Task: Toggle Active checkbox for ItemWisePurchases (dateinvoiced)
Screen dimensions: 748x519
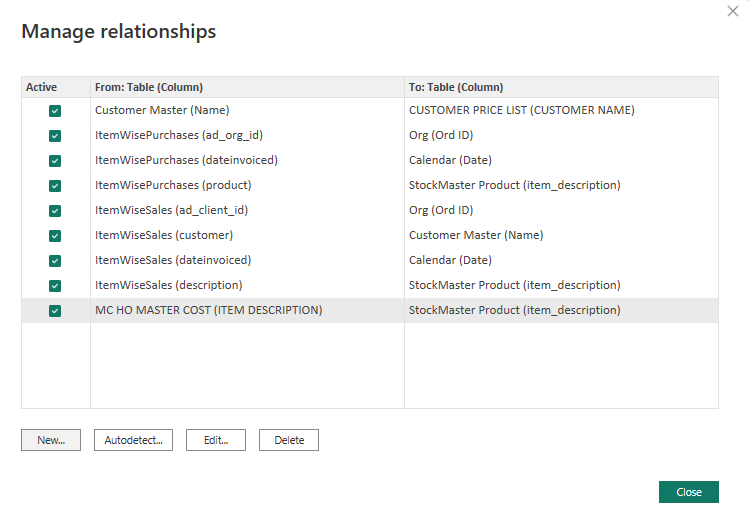Action: [x=55, y=161]
